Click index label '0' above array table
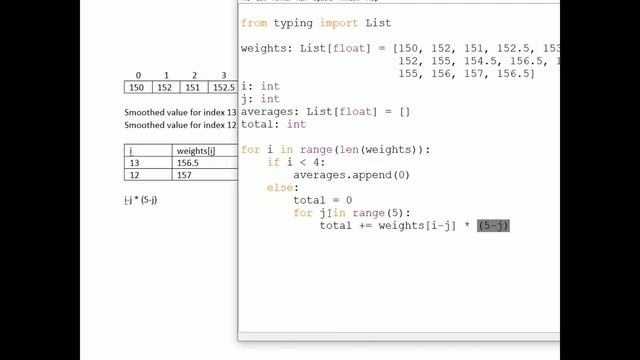 (x=138, y=76)
